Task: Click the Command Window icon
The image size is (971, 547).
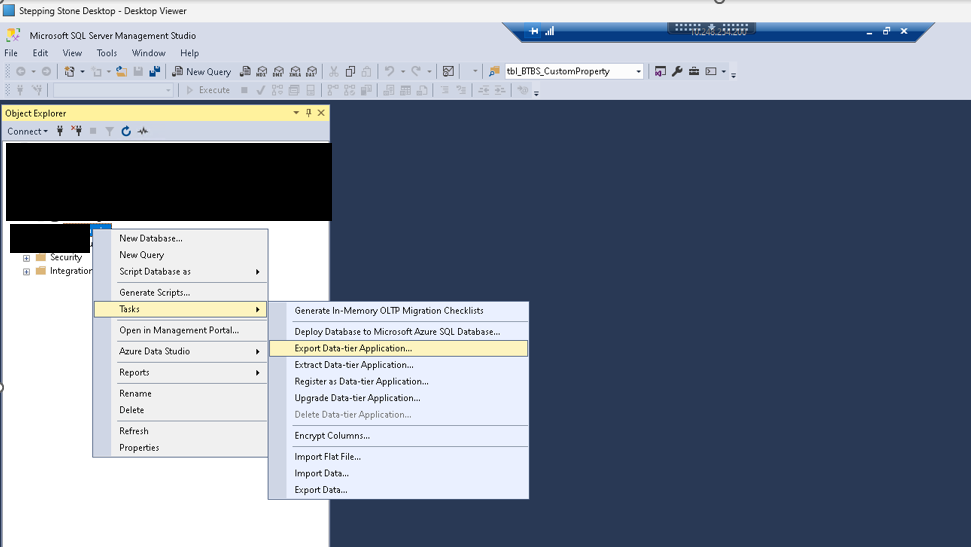Action: pyautogui.click(x=711, y=71)
